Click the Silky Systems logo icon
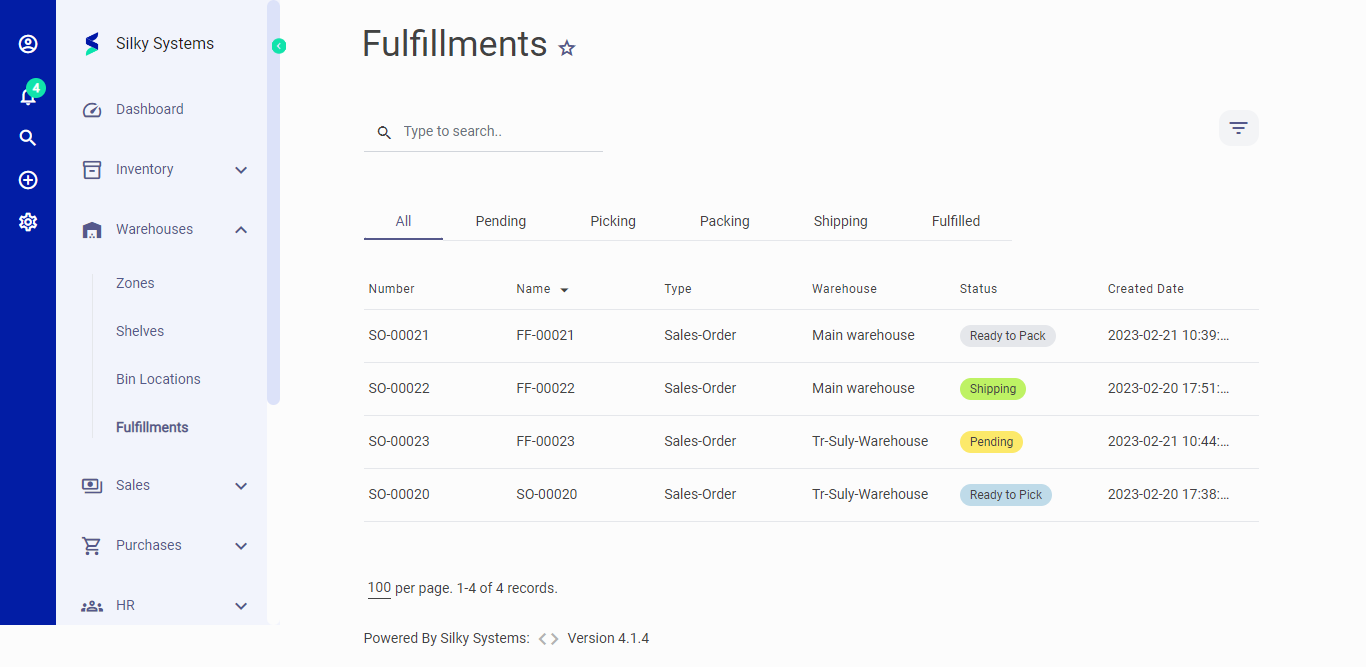Screen dimensions: 1366x667 click(91, 43)
